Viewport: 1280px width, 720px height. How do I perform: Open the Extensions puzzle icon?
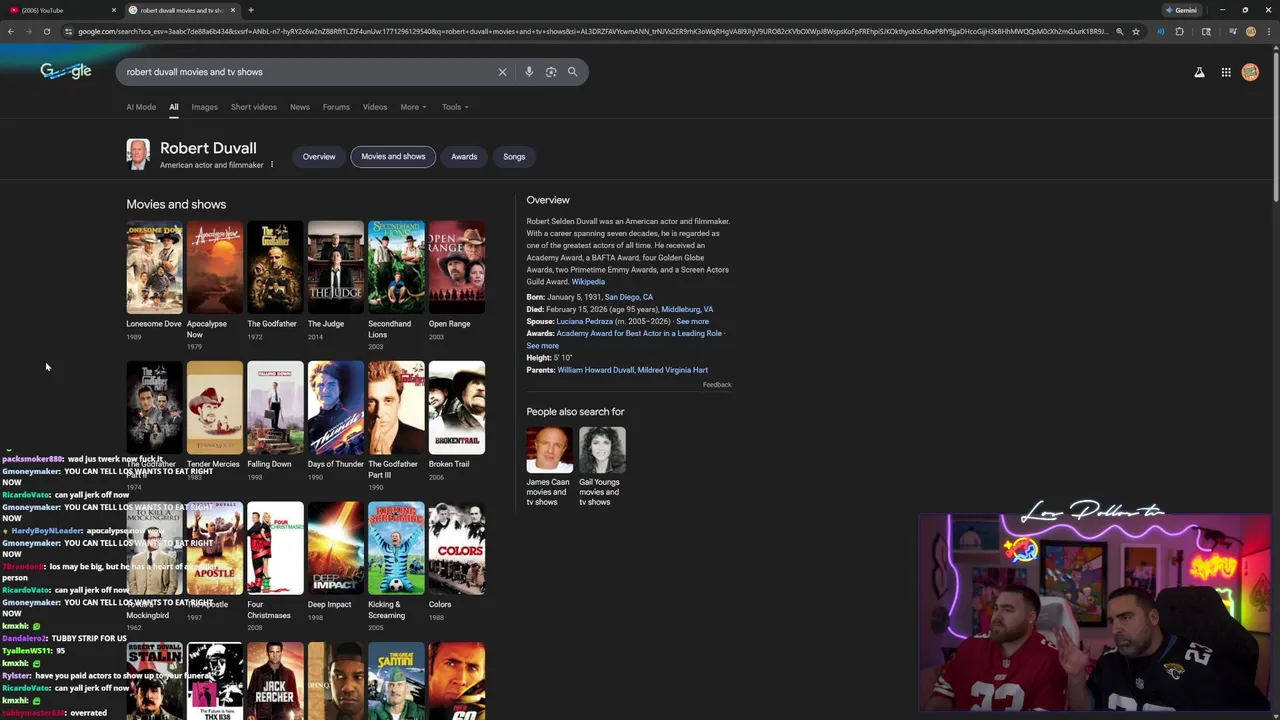(1179, 31)
